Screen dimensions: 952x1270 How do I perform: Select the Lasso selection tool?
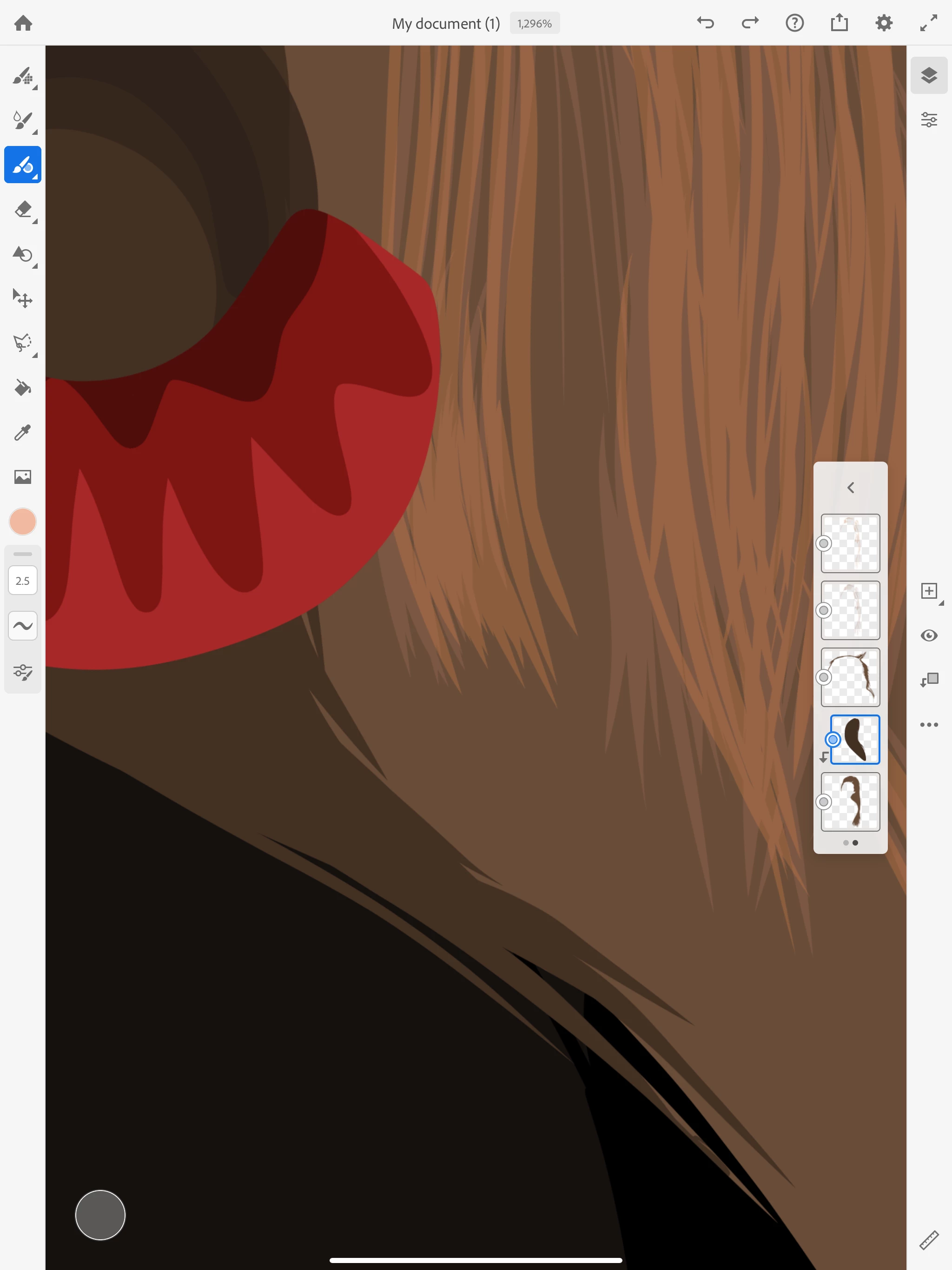[x=22, y=343]
